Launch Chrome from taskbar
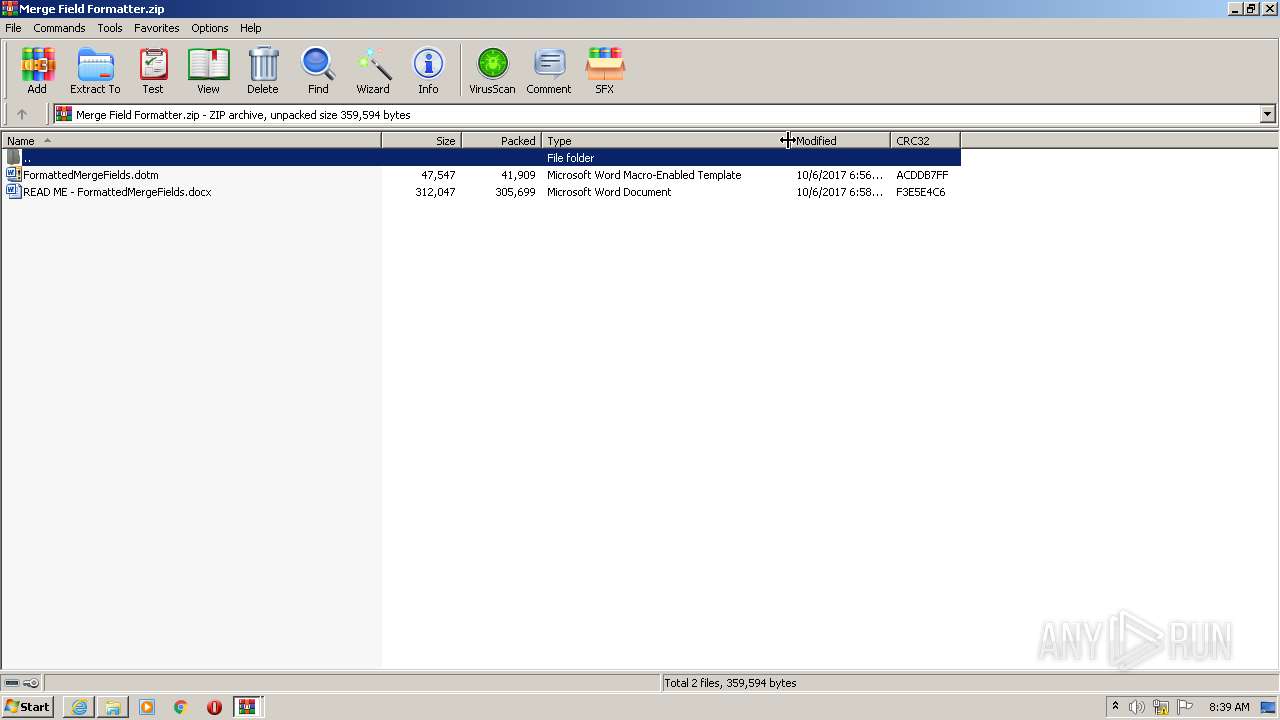Screen dimensions: 1280x720 (x=181, y=707)
